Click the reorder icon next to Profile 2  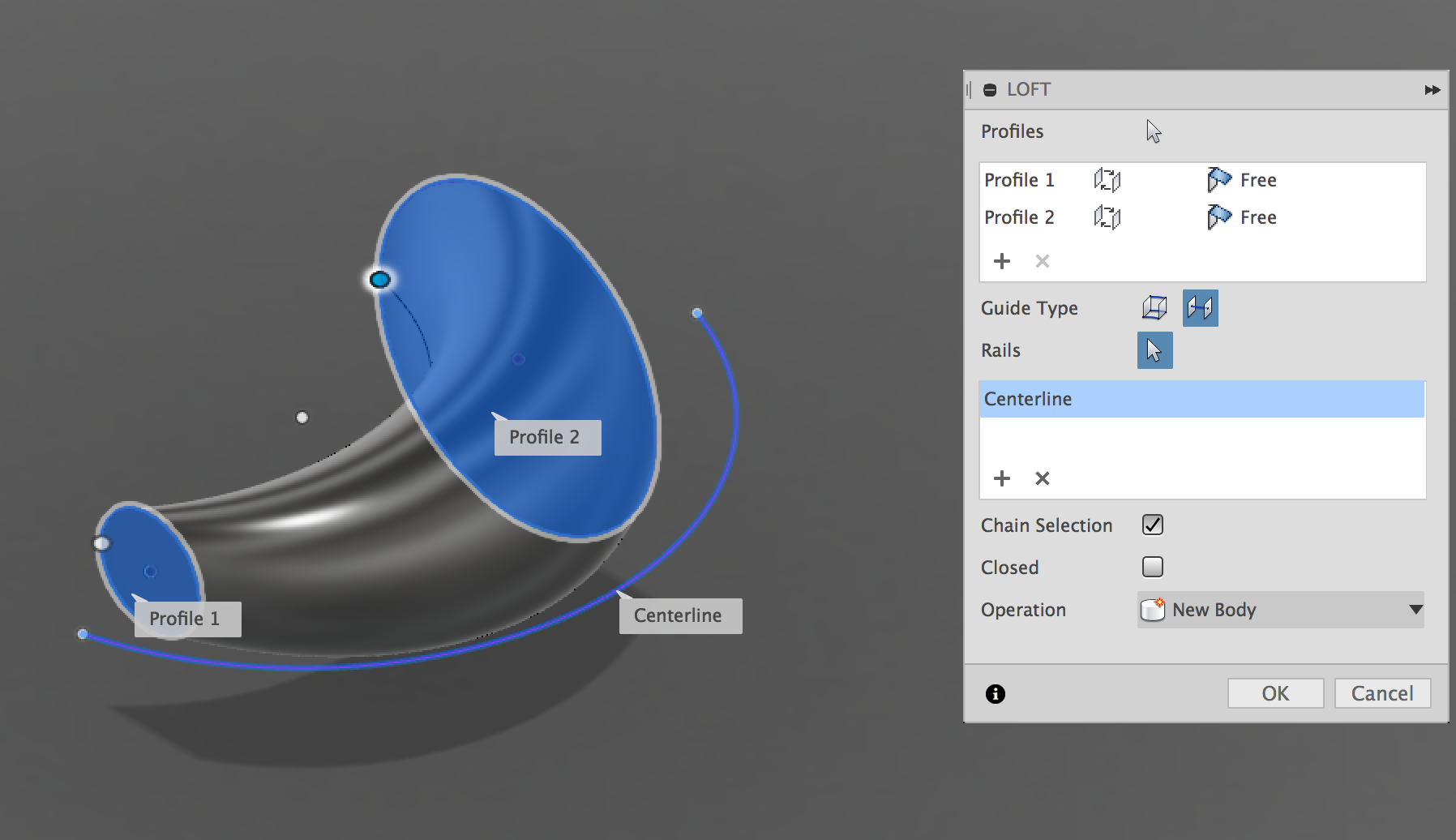[1107, 217]
